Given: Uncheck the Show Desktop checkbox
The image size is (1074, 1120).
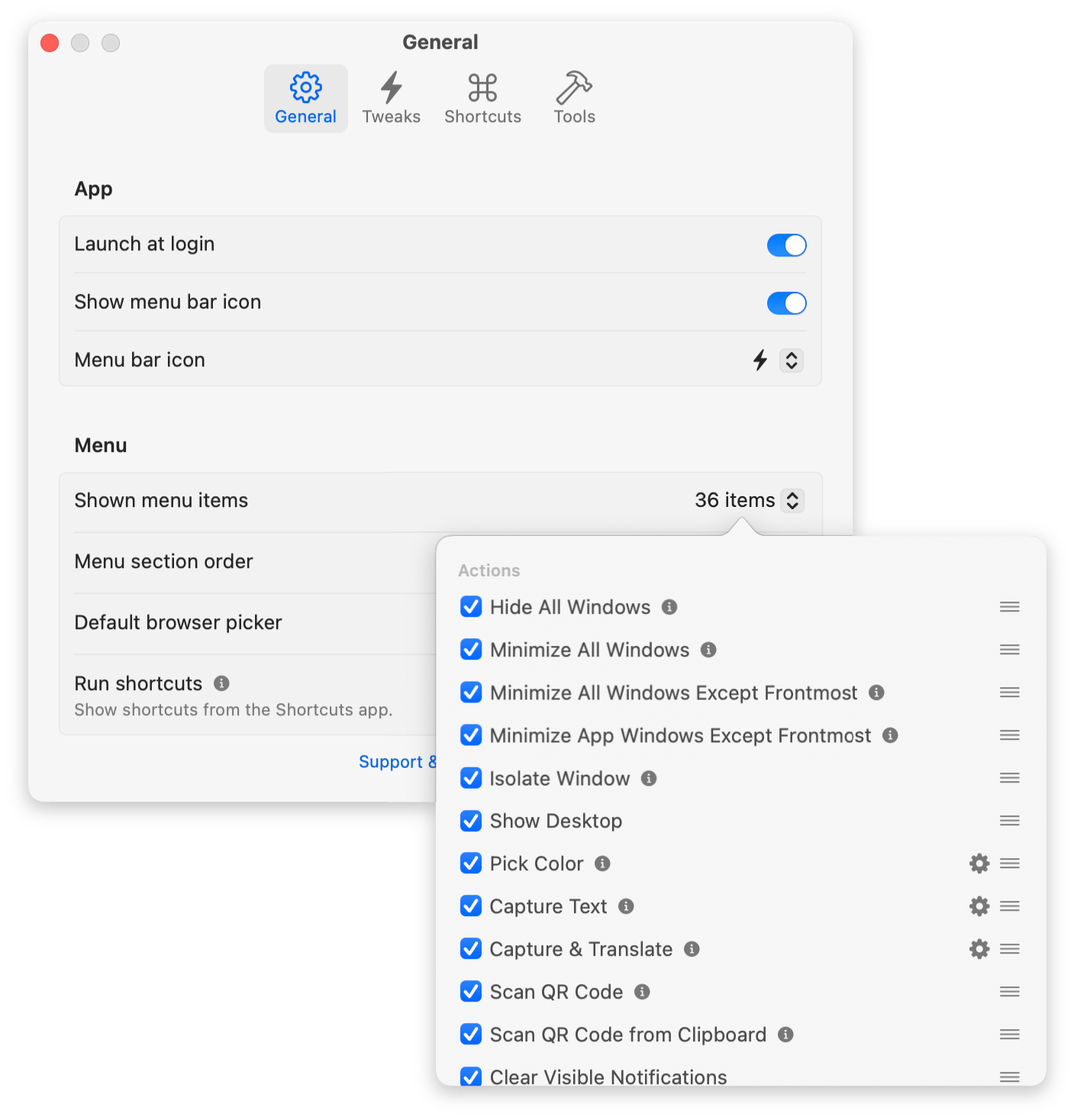Looking at the screenshot, I should 471,821.
